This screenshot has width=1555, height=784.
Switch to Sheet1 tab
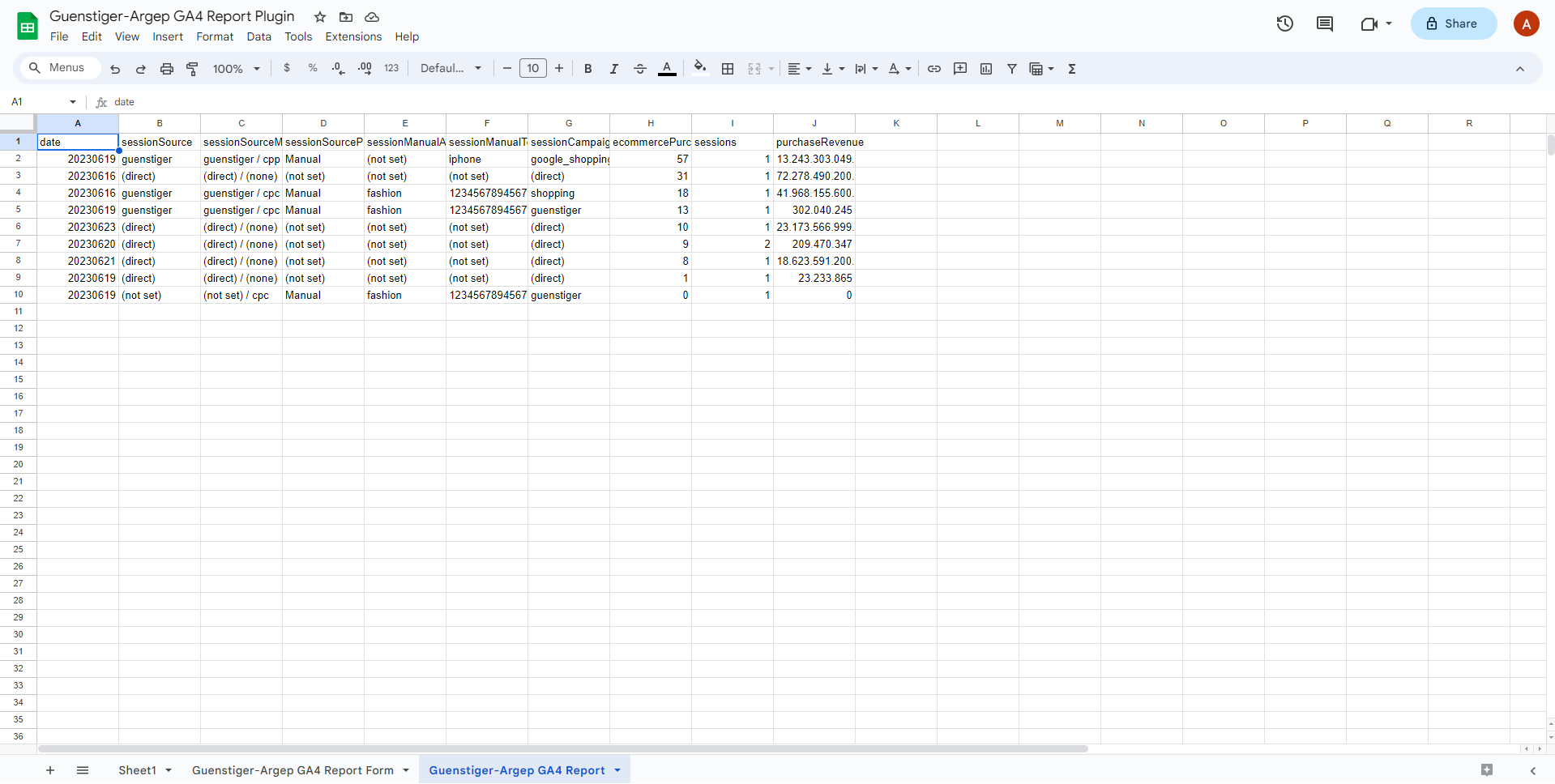138,770
